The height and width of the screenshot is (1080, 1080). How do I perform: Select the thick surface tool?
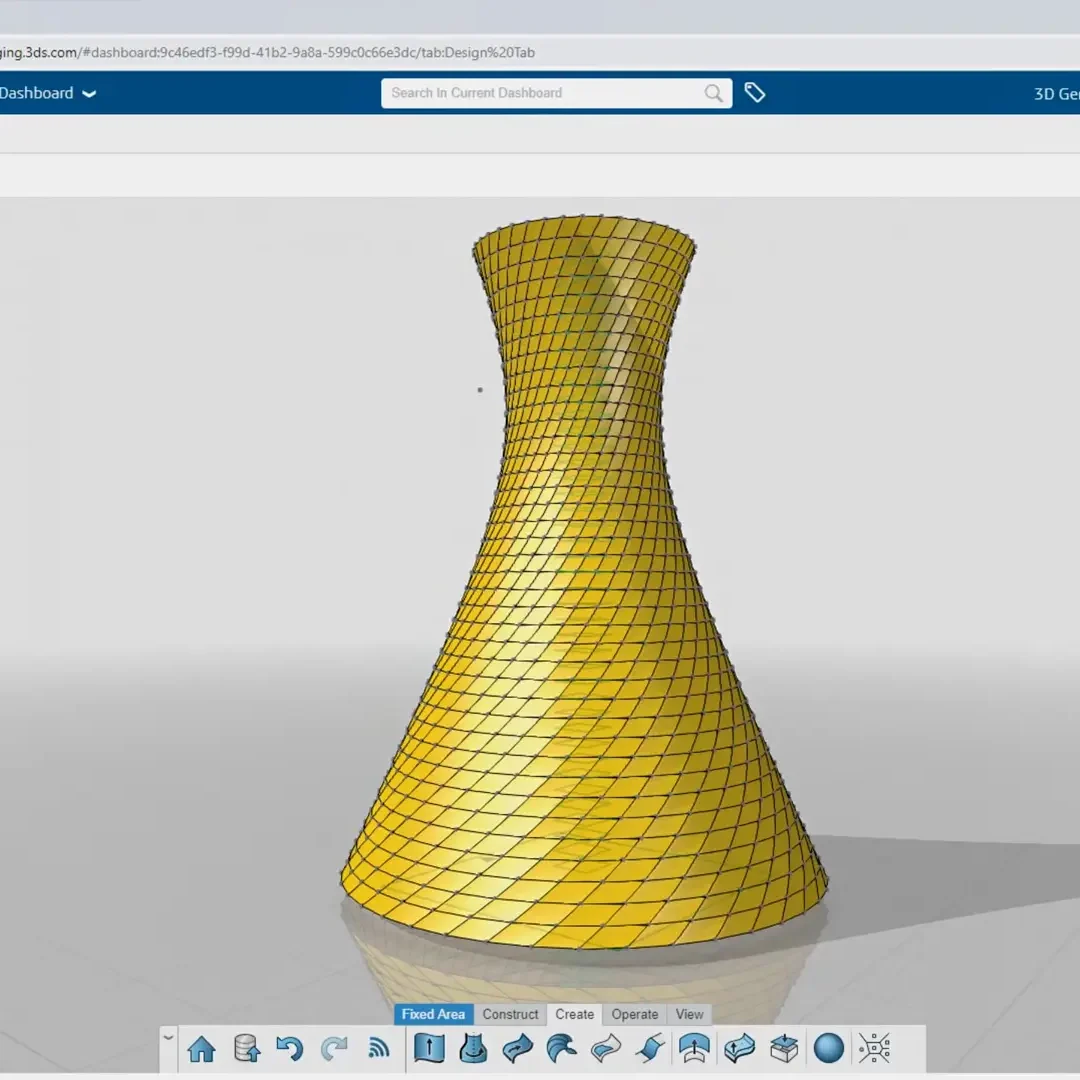739,1049
